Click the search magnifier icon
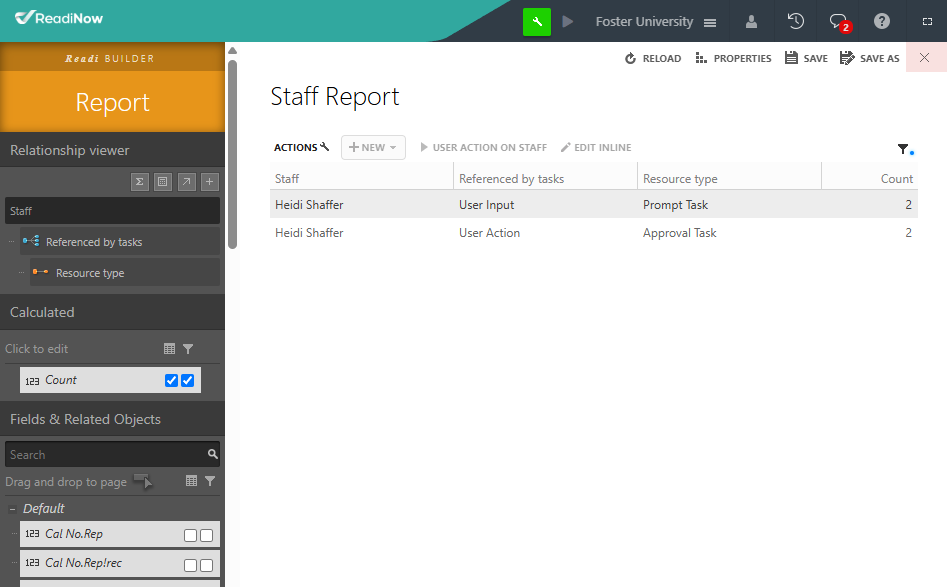 (213, 454)
